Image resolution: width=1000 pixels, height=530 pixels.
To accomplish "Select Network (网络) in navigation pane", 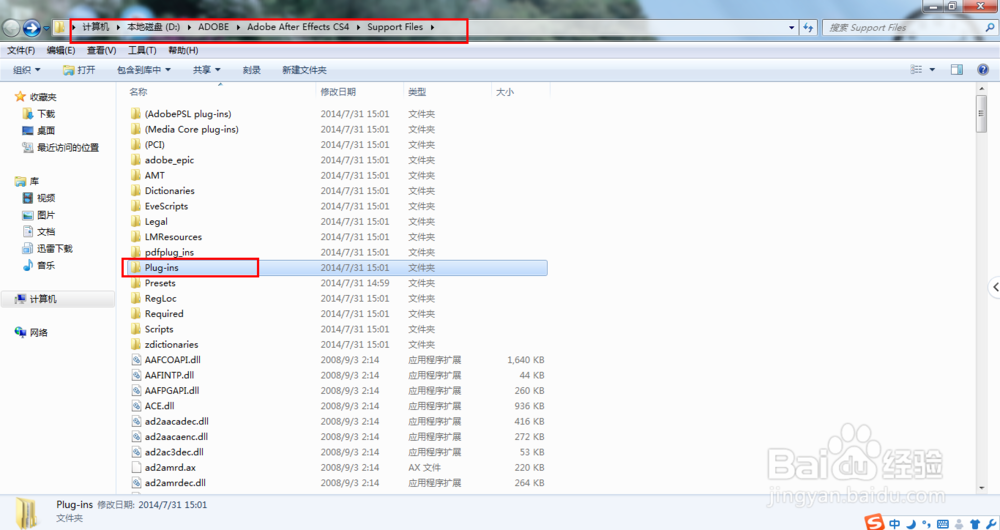I will (x=31, y=332).
